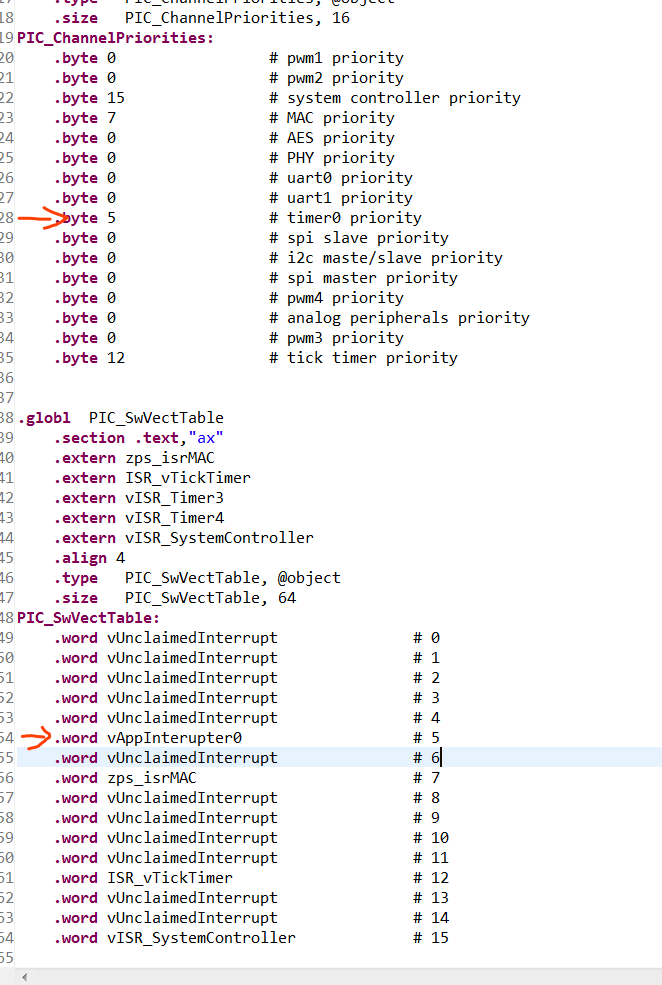Click the '# 1' vector comment

(x=426, y=658)
